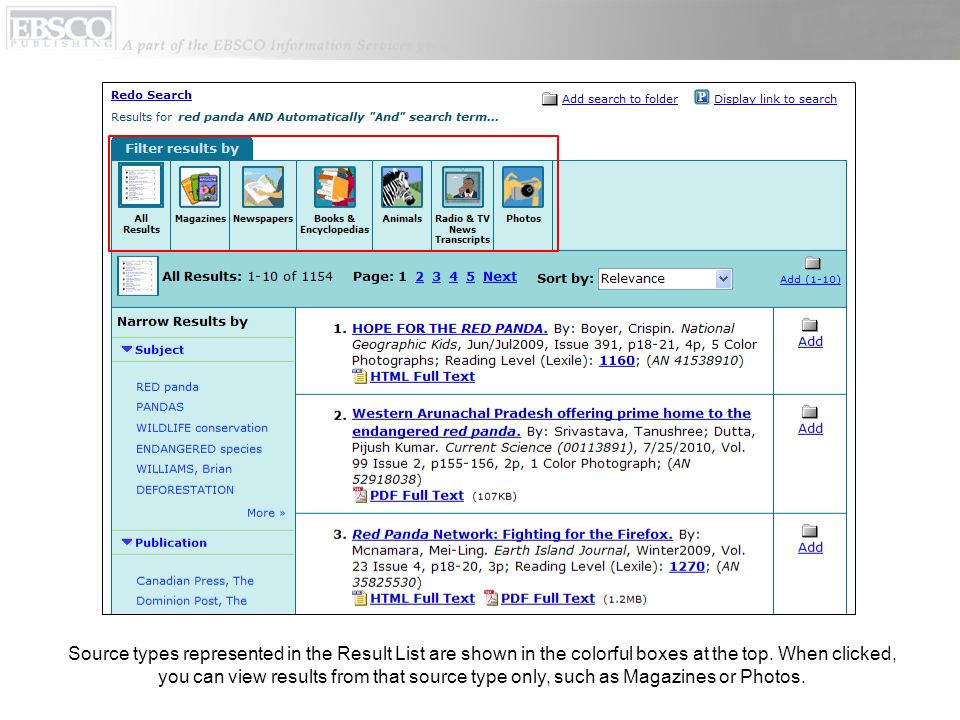Click PDF icon for result 2
The height and width of the screenshot is (720, 960).
(359, 495)
